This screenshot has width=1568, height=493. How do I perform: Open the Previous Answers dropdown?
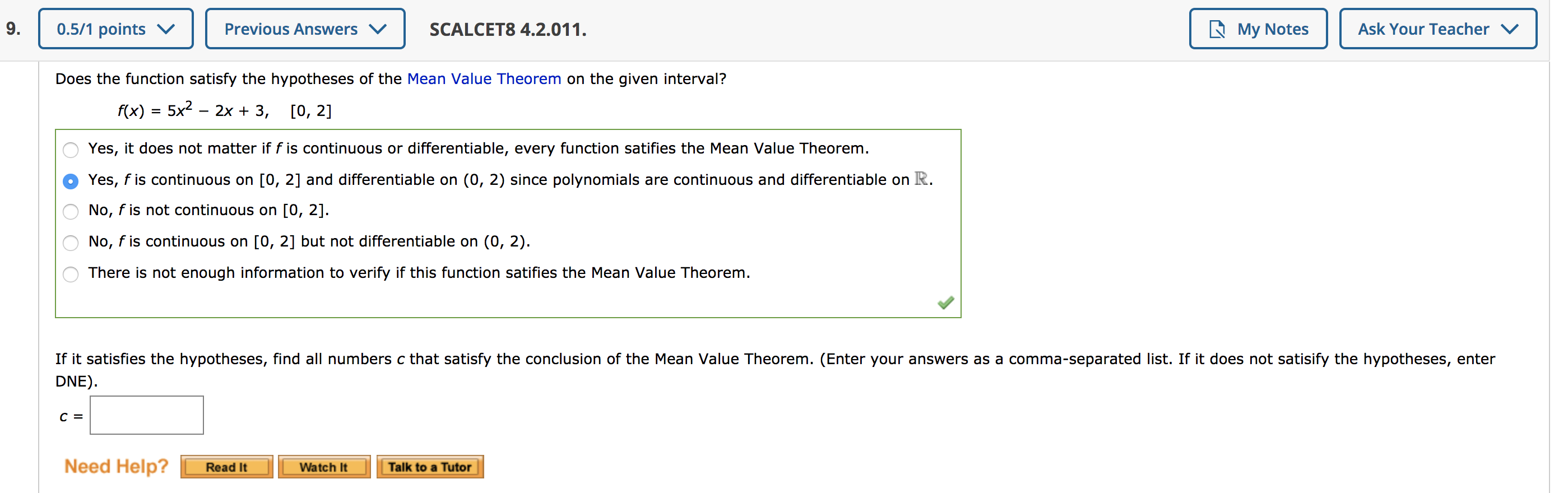pos(305,28)
